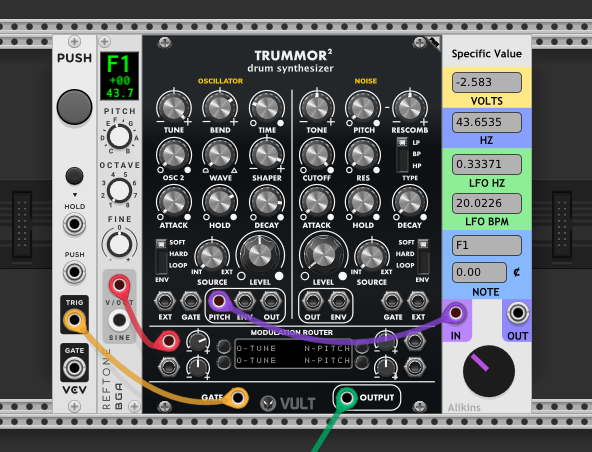Click the LFO BPM value field
This screenshot has height=452, width=592.
click(x=487, y=204)
